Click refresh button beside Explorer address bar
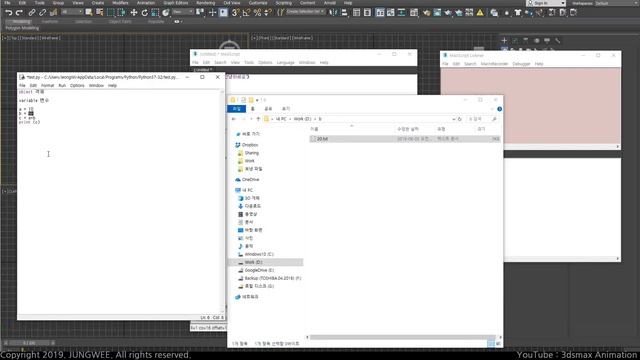Viewport: 640px width, 360px height. (x=460, y=119)
